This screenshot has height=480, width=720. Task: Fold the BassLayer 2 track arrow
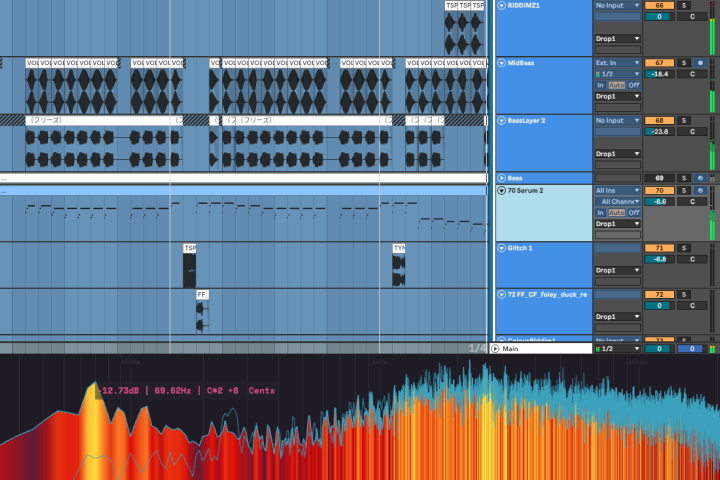tap(501, 120)
